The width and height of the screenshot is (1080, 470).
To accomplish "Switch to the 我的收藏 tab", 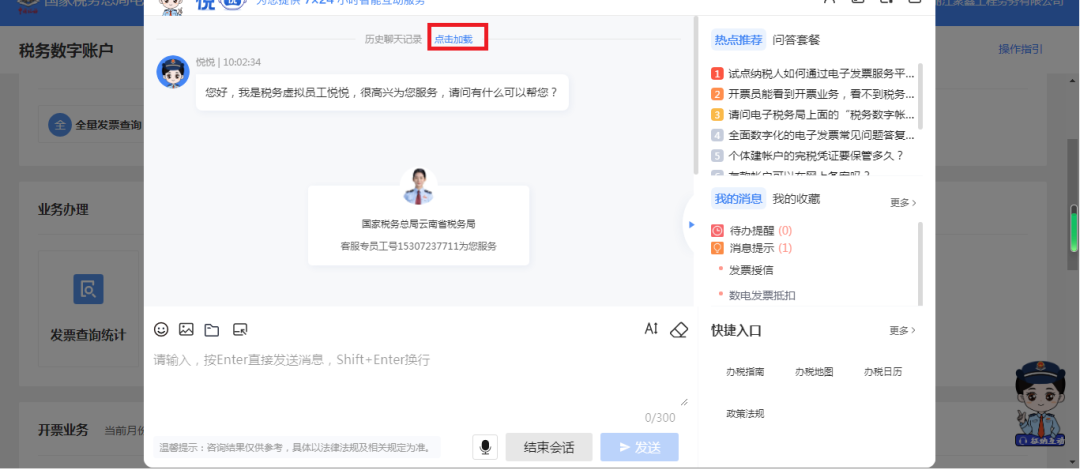I will tap(796, 199).
